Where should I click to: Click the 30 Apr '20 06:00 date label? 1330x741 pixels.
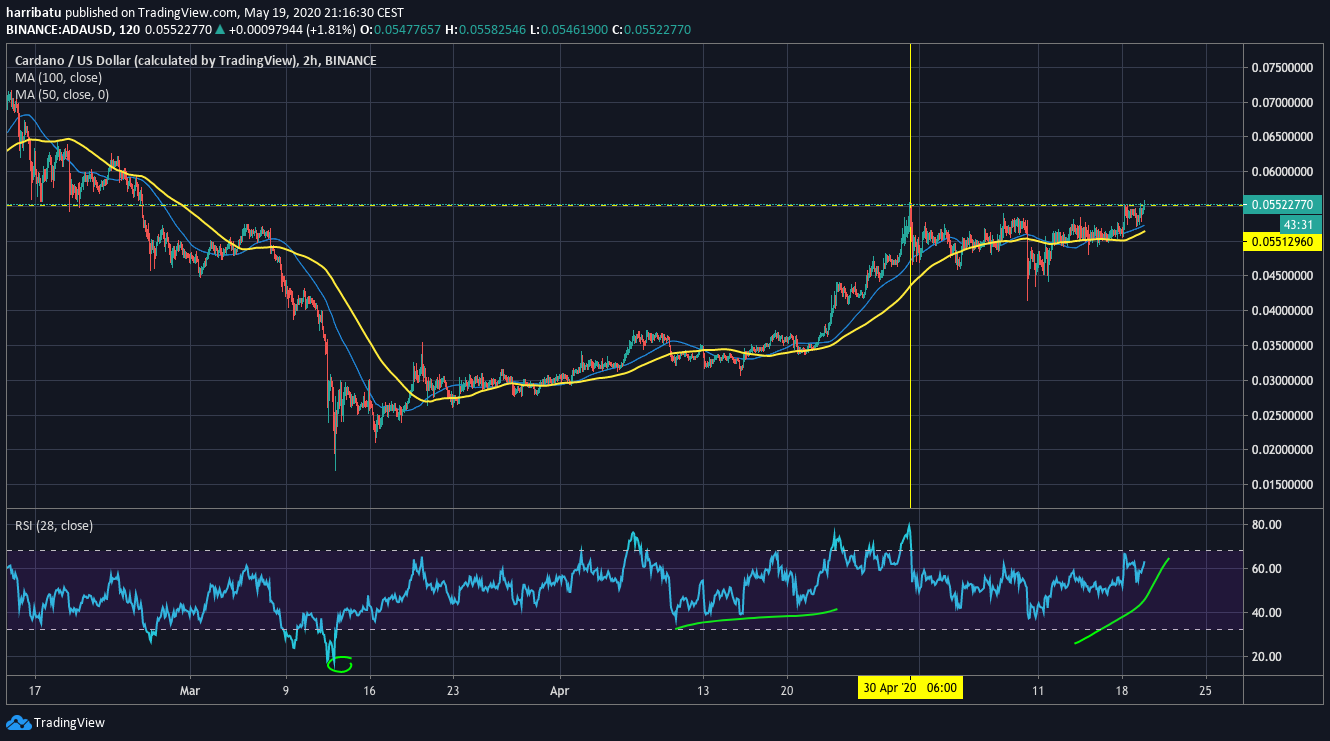pos(910,689)
